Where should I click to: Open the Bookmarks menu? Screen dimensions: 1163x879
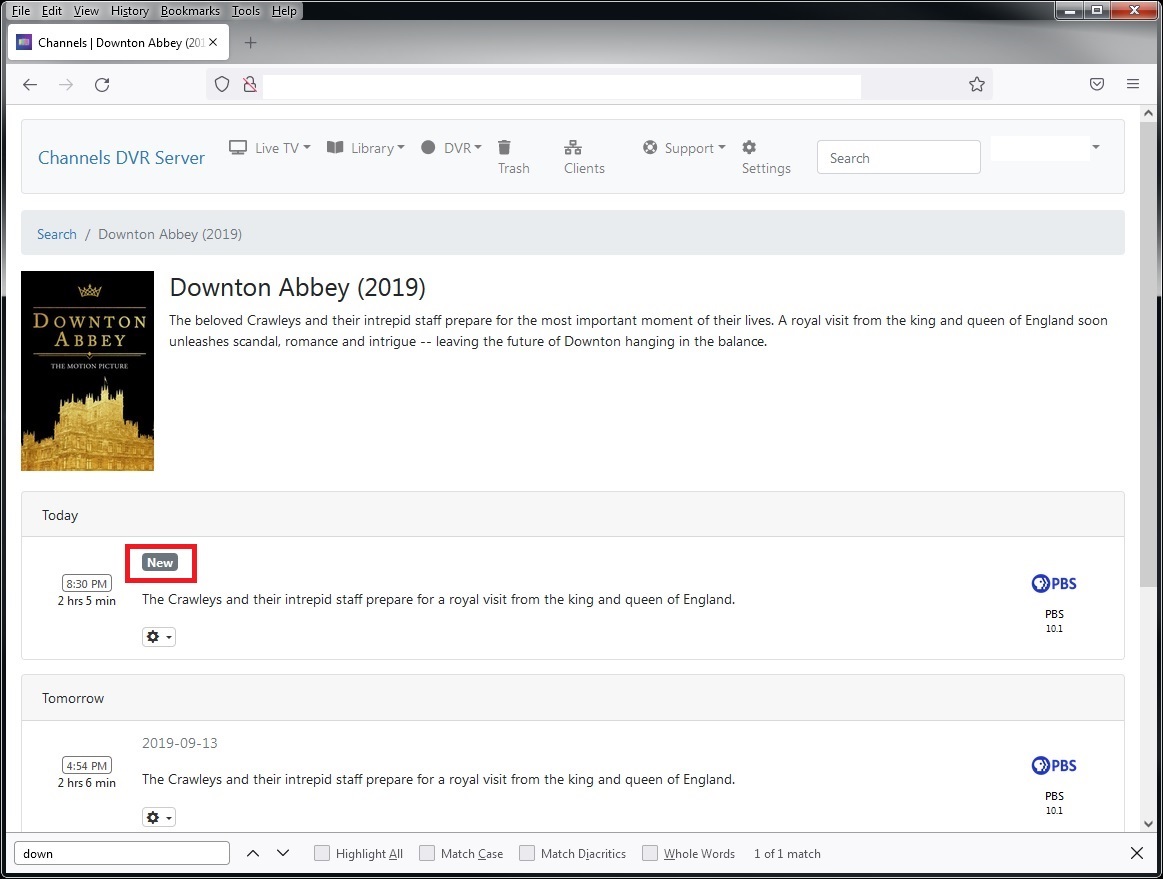(190, 11)
